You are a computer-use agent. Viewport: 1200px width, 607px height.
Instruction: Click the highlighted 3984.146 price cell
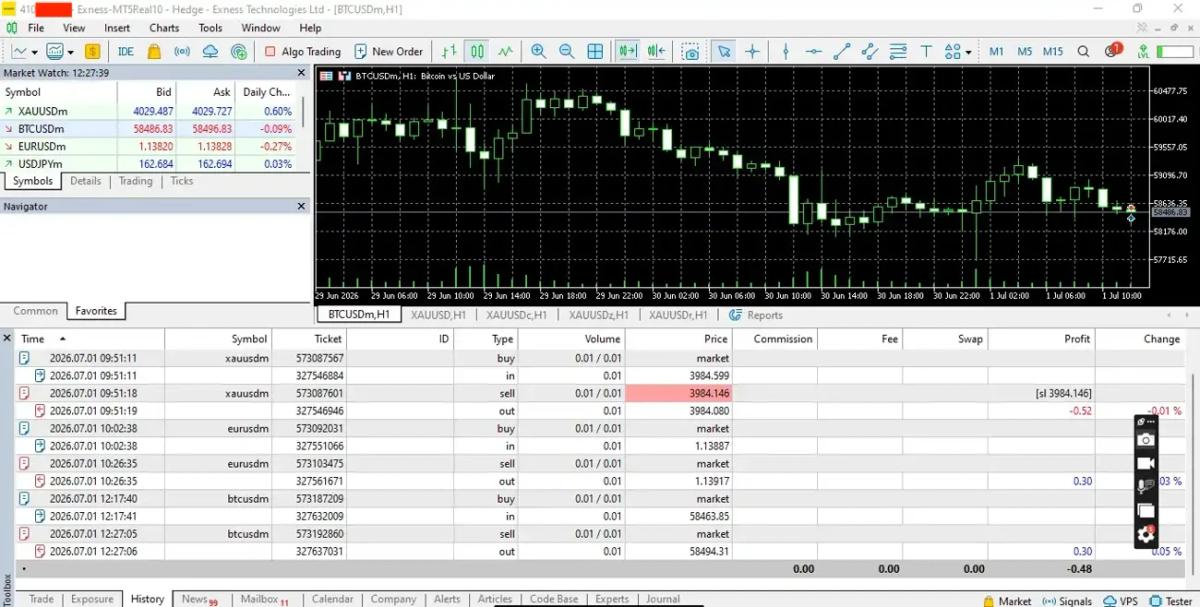coord(678,394)
